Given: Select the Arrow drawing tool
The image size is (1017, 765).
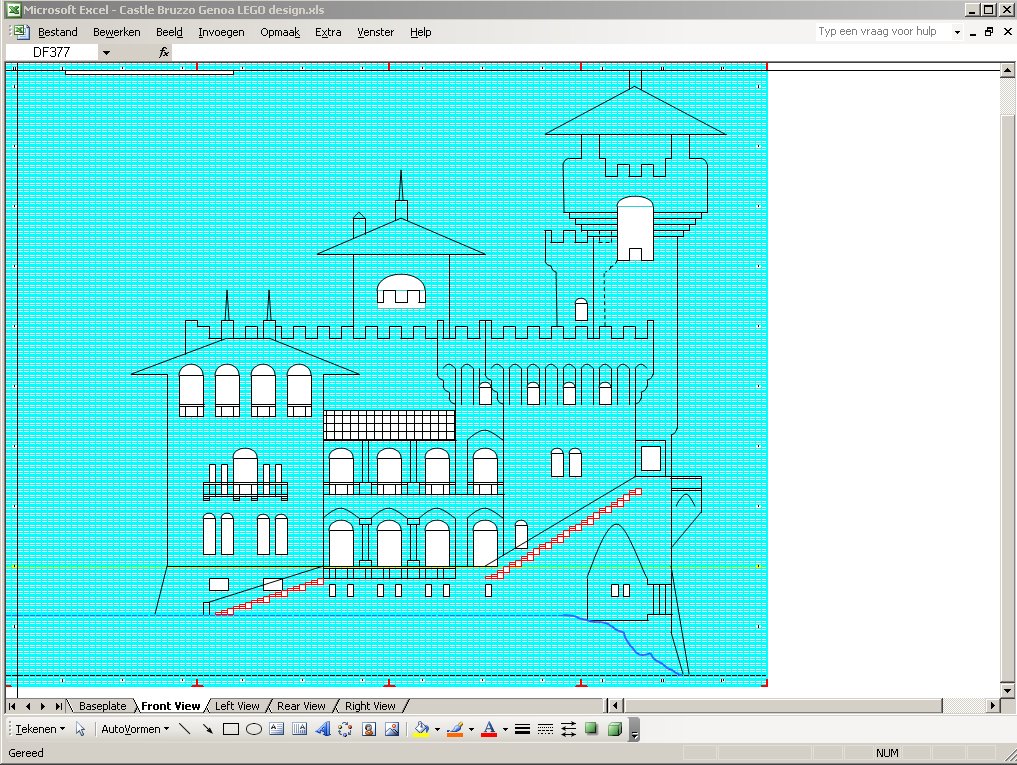Looking at the screenshot, I should point(208,729).
